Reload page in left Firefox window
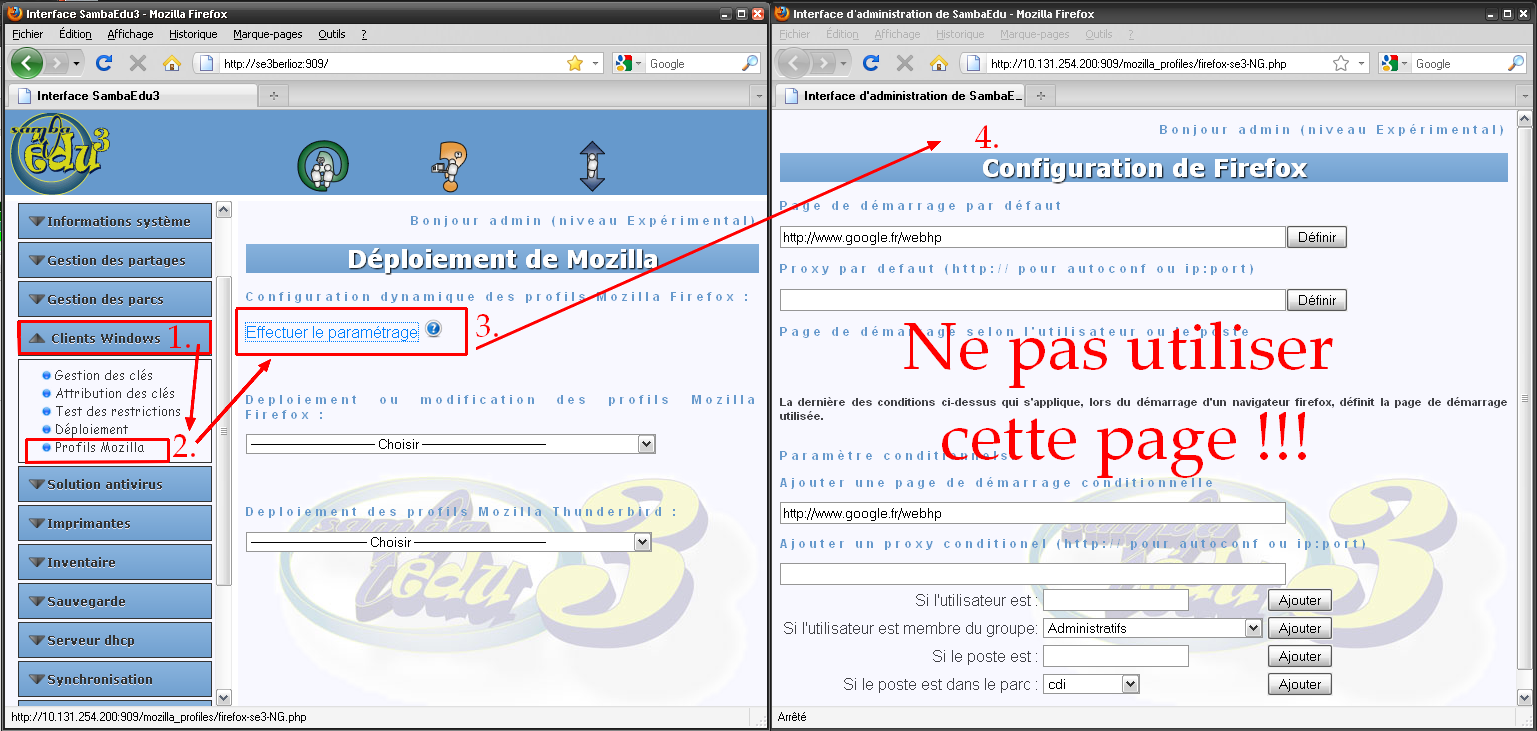The height and width of the screenshot is (731, 1537). (x=103, y=63)
